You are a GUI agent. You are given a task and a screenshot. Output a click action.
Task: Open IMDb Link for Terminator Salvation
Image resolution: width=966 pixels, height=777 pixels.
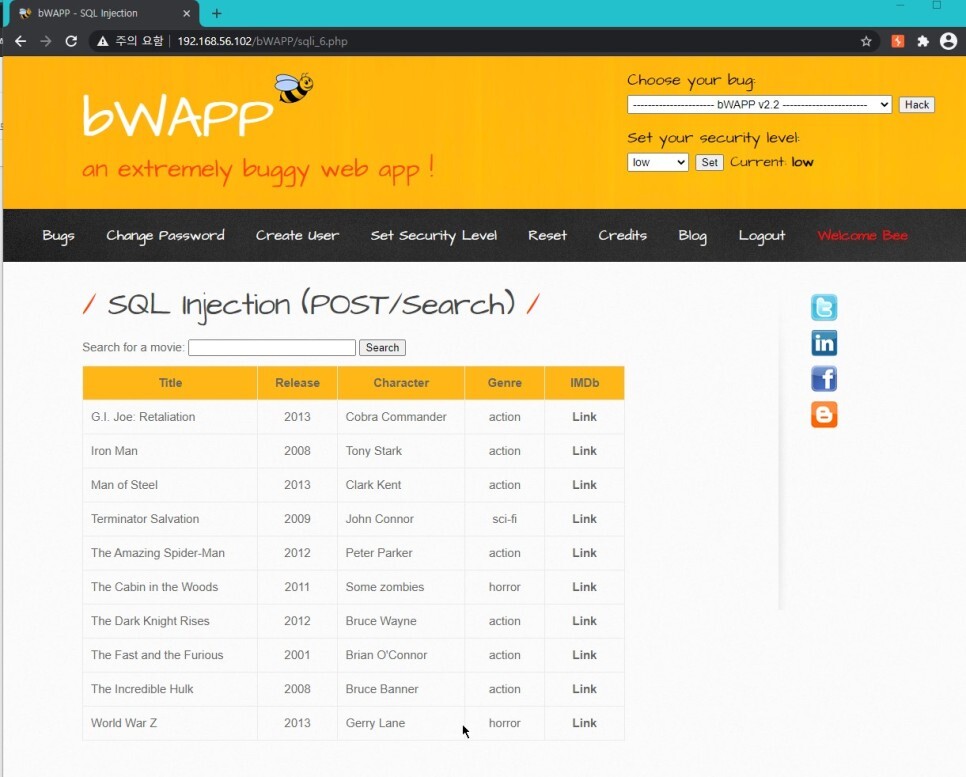pyautogui.click(x=584, y=519)
